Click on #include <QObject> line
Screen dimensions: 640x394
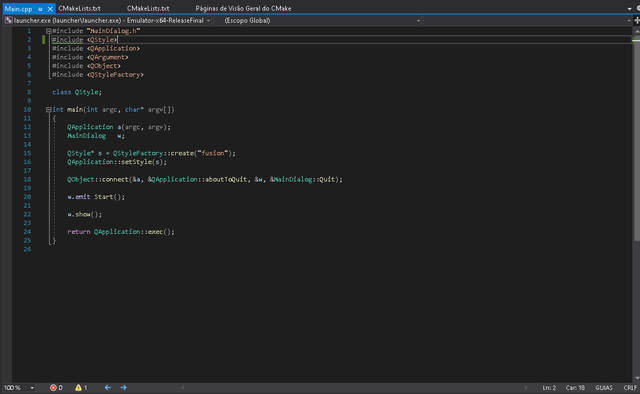tap(86, 66)
